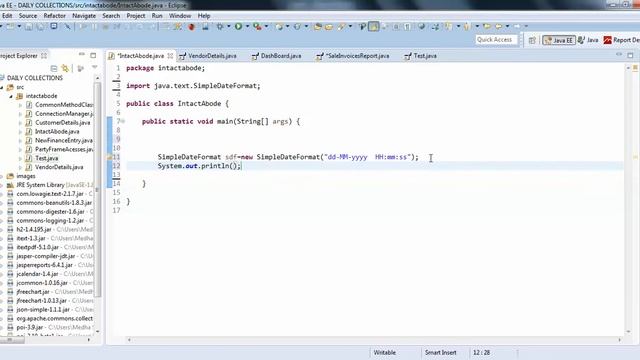Open the Navigate menu
The width and height of the screenshot is (640, 360).
[84, 16]
